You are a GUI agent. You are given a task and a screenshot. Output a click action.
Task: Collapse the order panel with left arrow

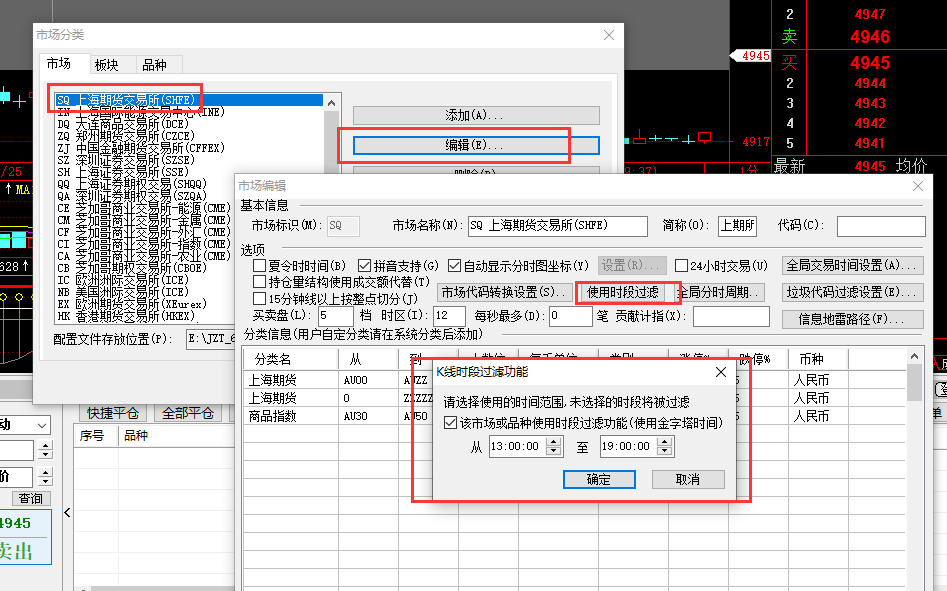point(67,513)
